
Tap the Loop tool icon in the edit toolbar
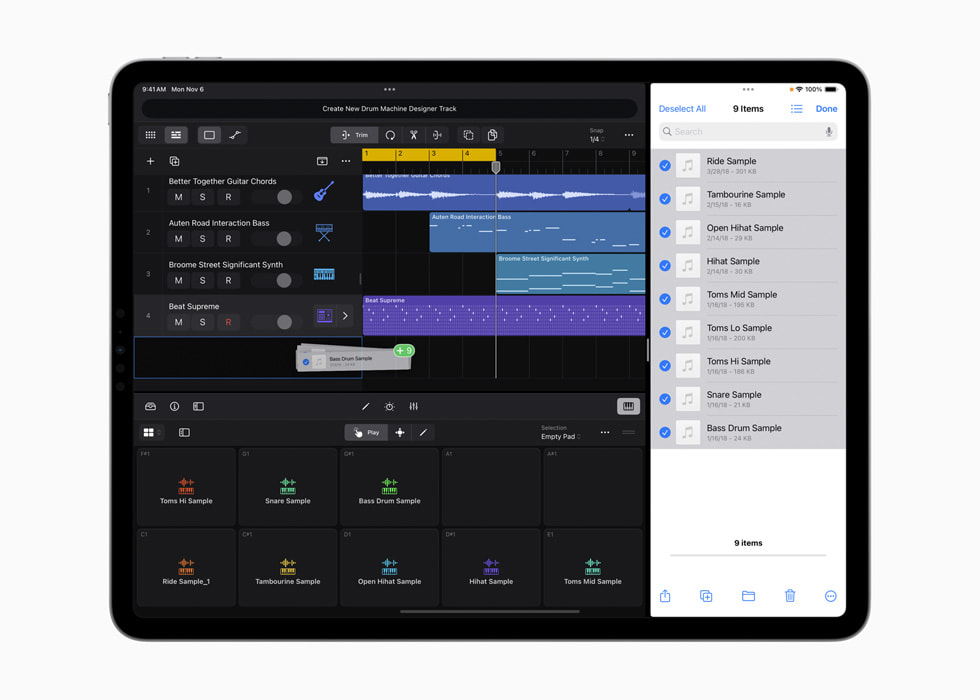click(x=388, y=134)
